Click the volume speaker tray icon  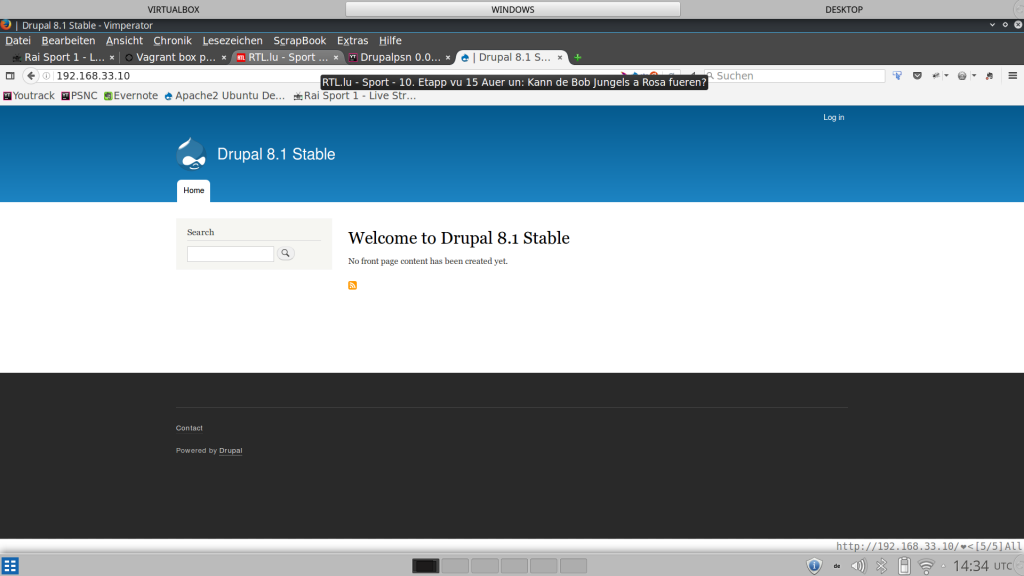tap(858, 566)
